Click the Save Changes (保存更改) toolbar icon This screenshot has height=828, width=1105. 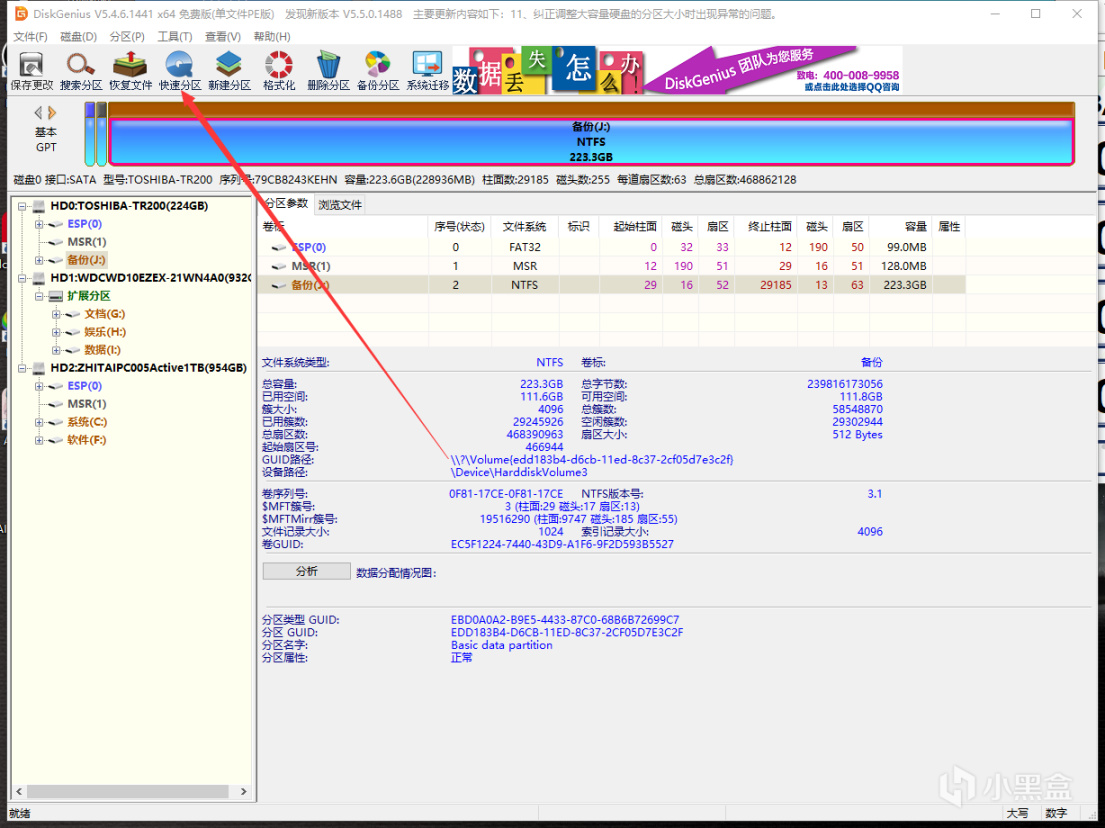[32, 71]
